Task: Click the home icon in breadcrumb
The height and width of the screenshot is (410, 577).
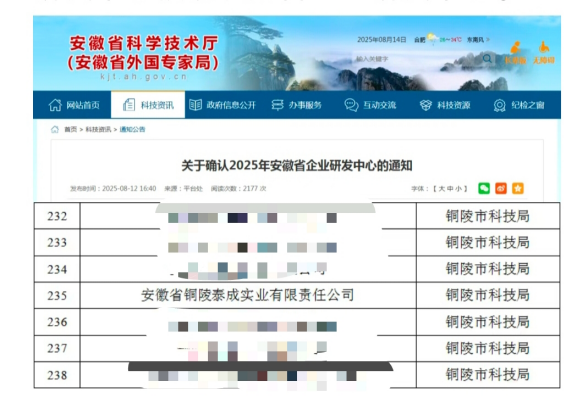Action: click(x=55, y=129)
